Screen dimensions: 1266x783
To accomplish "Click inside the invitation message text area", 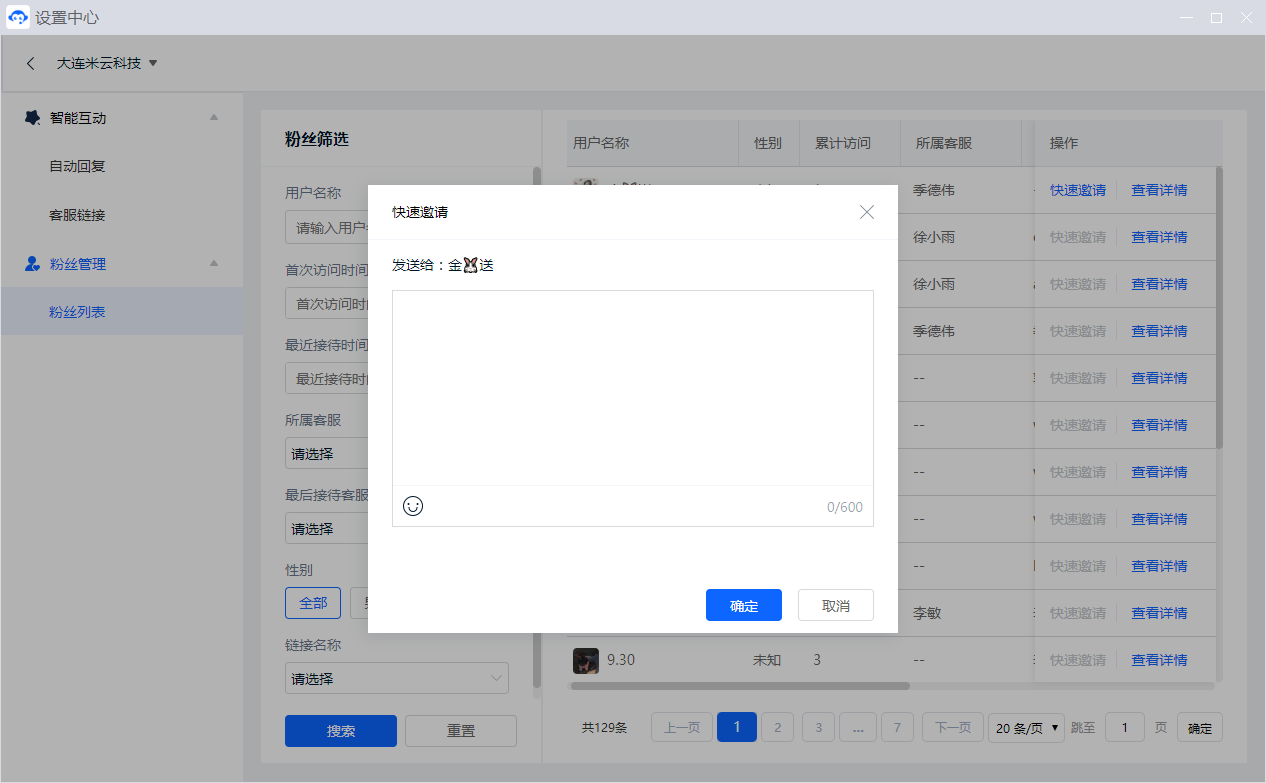I will click(x=632, y=388).
